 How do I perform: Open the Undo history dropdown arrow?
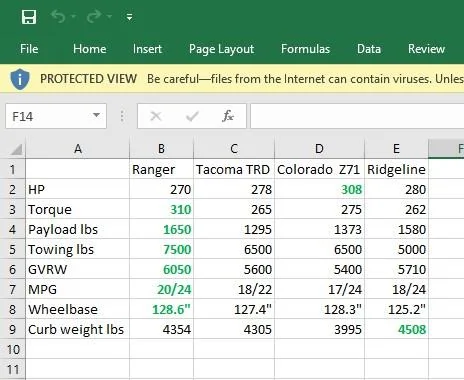pyautogui.click(x=74, y=16)
